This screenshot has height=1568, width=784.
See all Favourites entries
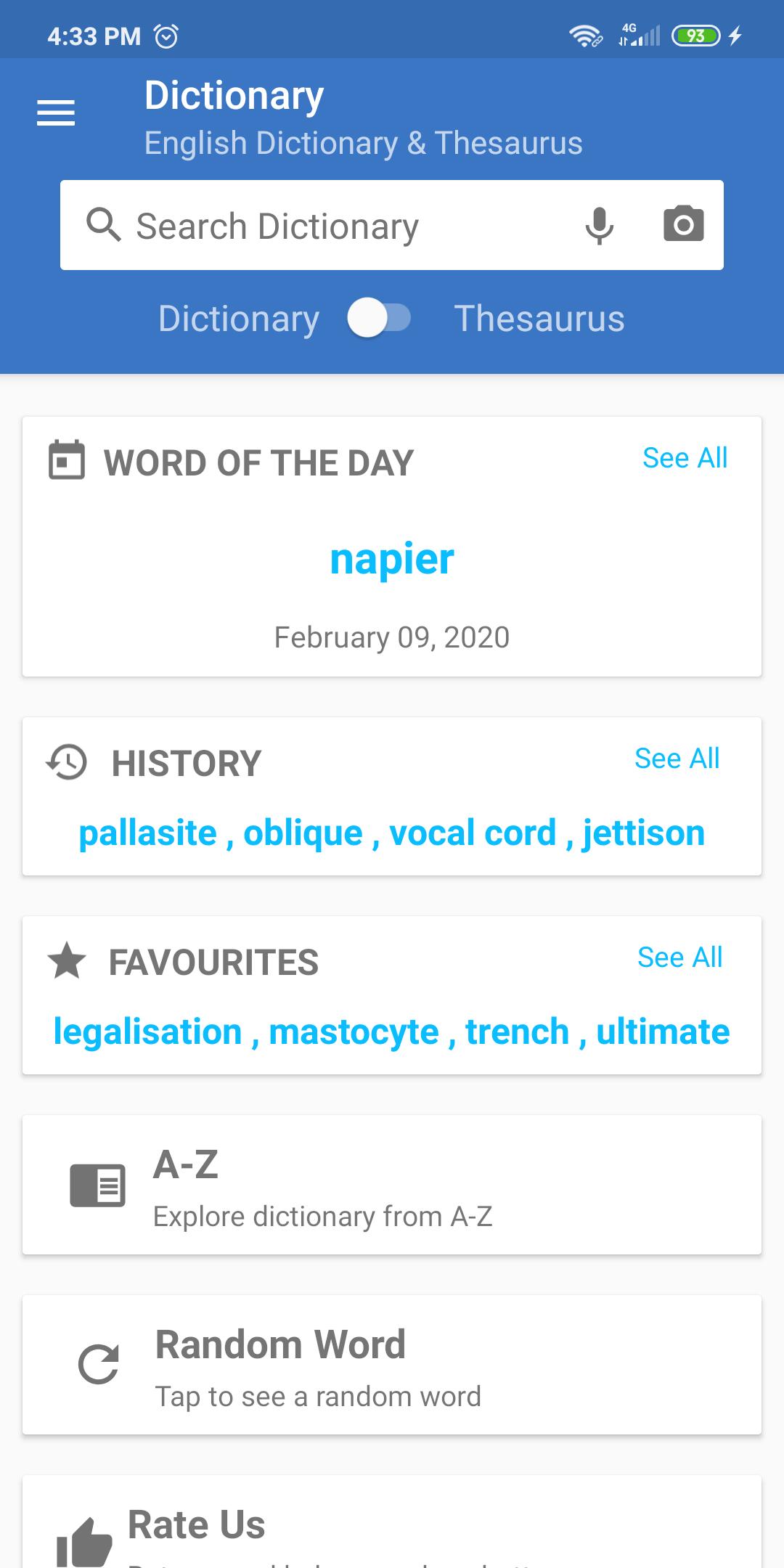680,957
